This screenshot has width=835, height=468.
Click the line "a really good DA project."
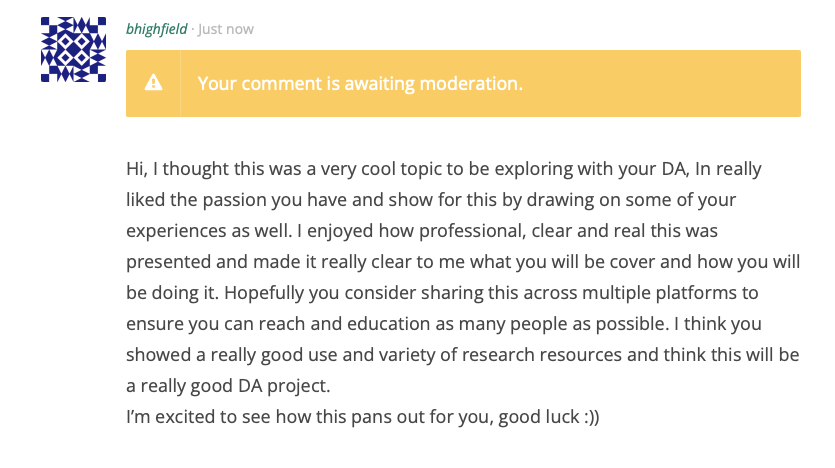pos(226,386)
